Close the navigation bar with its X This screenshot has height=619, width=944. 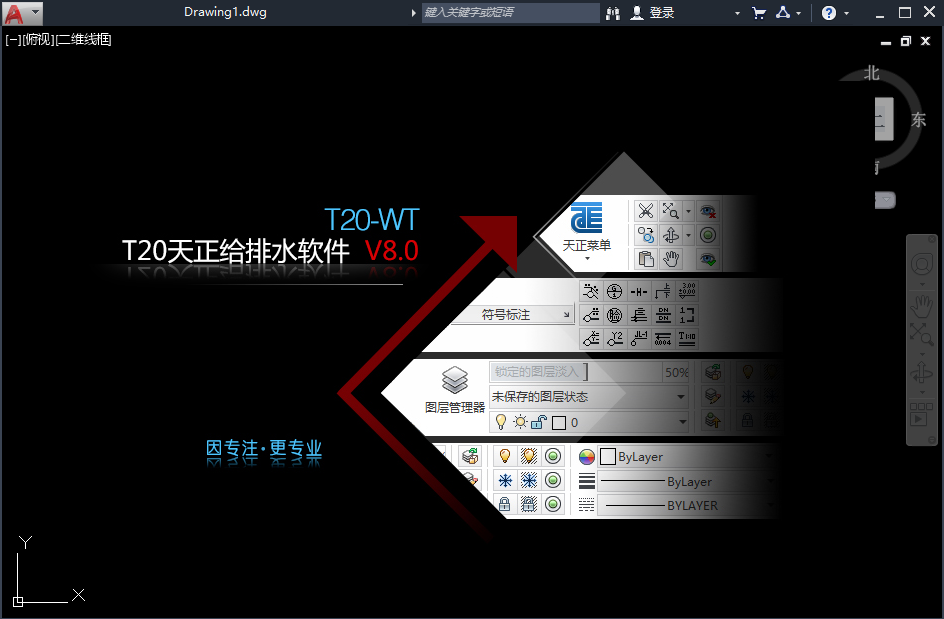[932, 240]
